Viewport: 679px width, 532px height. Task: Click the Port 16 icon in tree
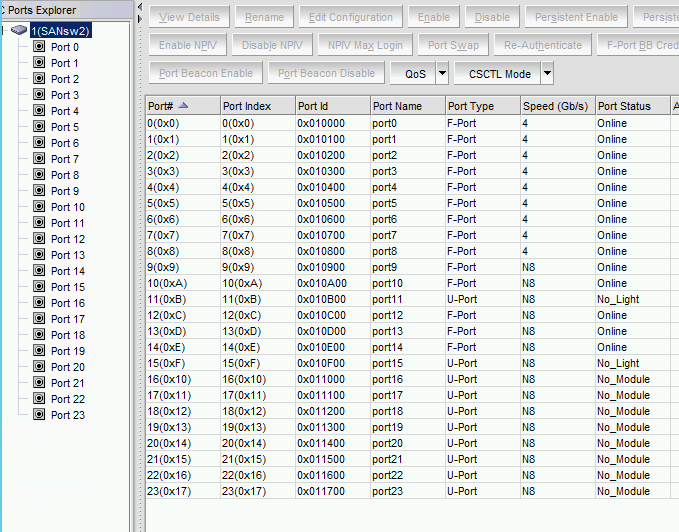pyautogui.click(x=39, y=303)
